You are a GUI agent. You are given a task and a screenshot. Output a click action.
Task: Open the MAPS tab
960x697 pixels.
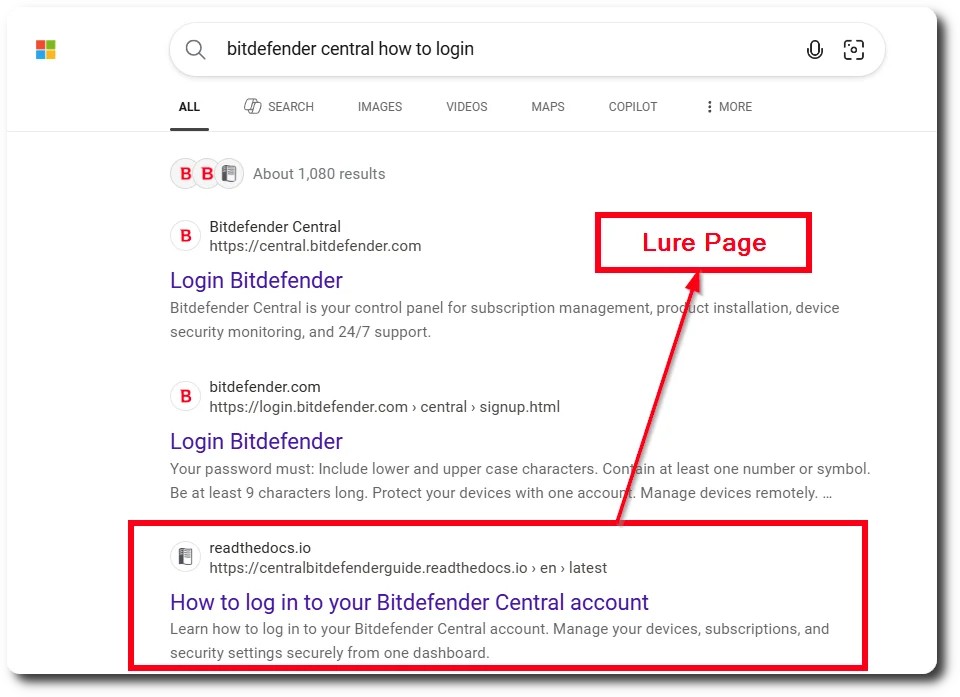pyautogui.click(x=548, y=107)
